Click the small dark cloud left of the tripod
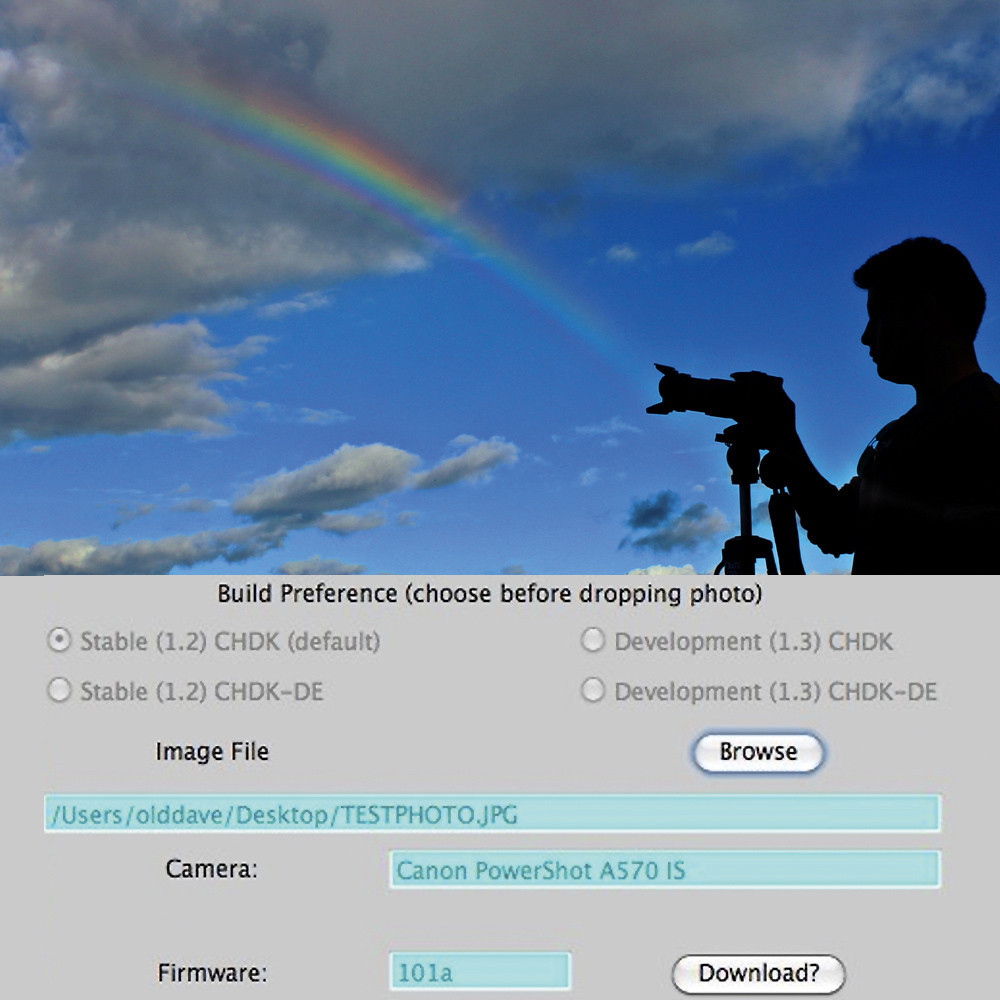Viewport: 1000px width, 1000px height. coord(673,522)
